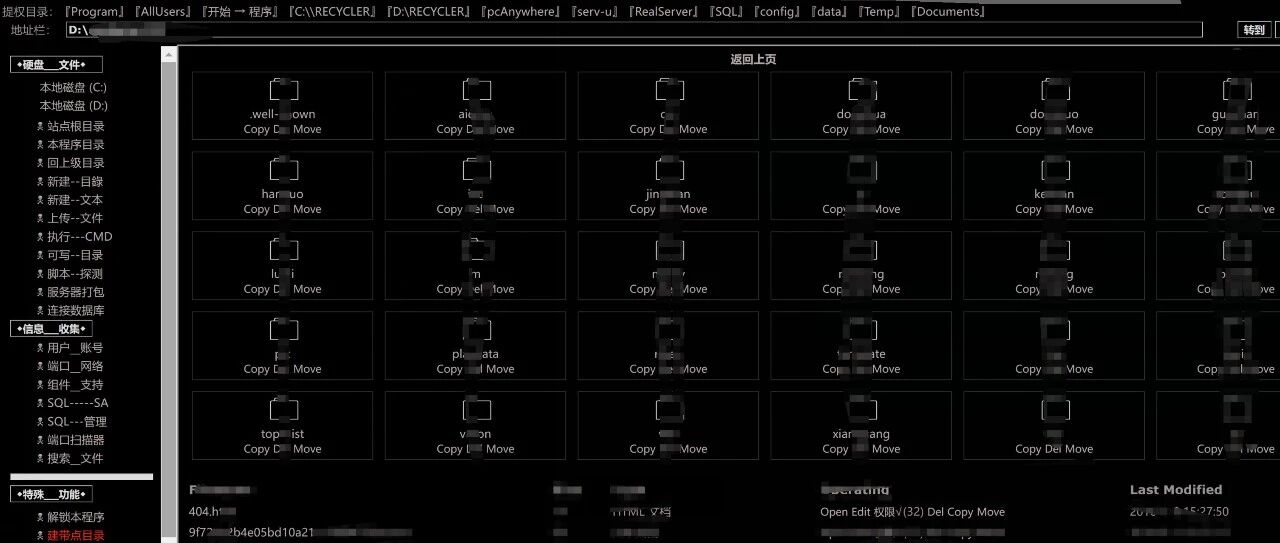Screen dimensions: 1280x543
Task: Open the folder icon labeled do..ua
Action: 862,90
